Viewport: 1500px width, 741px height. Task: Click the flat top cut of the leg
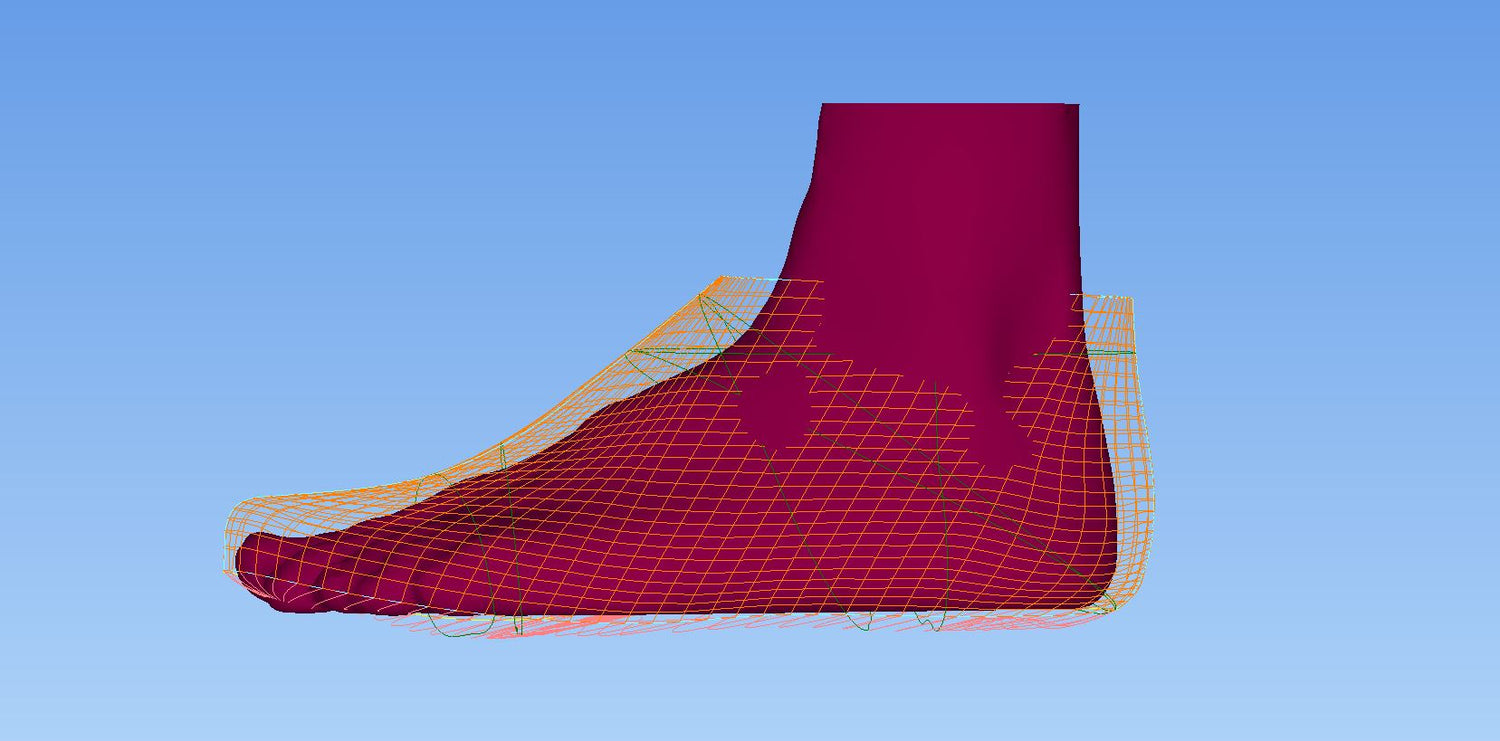tap(950, 105)
